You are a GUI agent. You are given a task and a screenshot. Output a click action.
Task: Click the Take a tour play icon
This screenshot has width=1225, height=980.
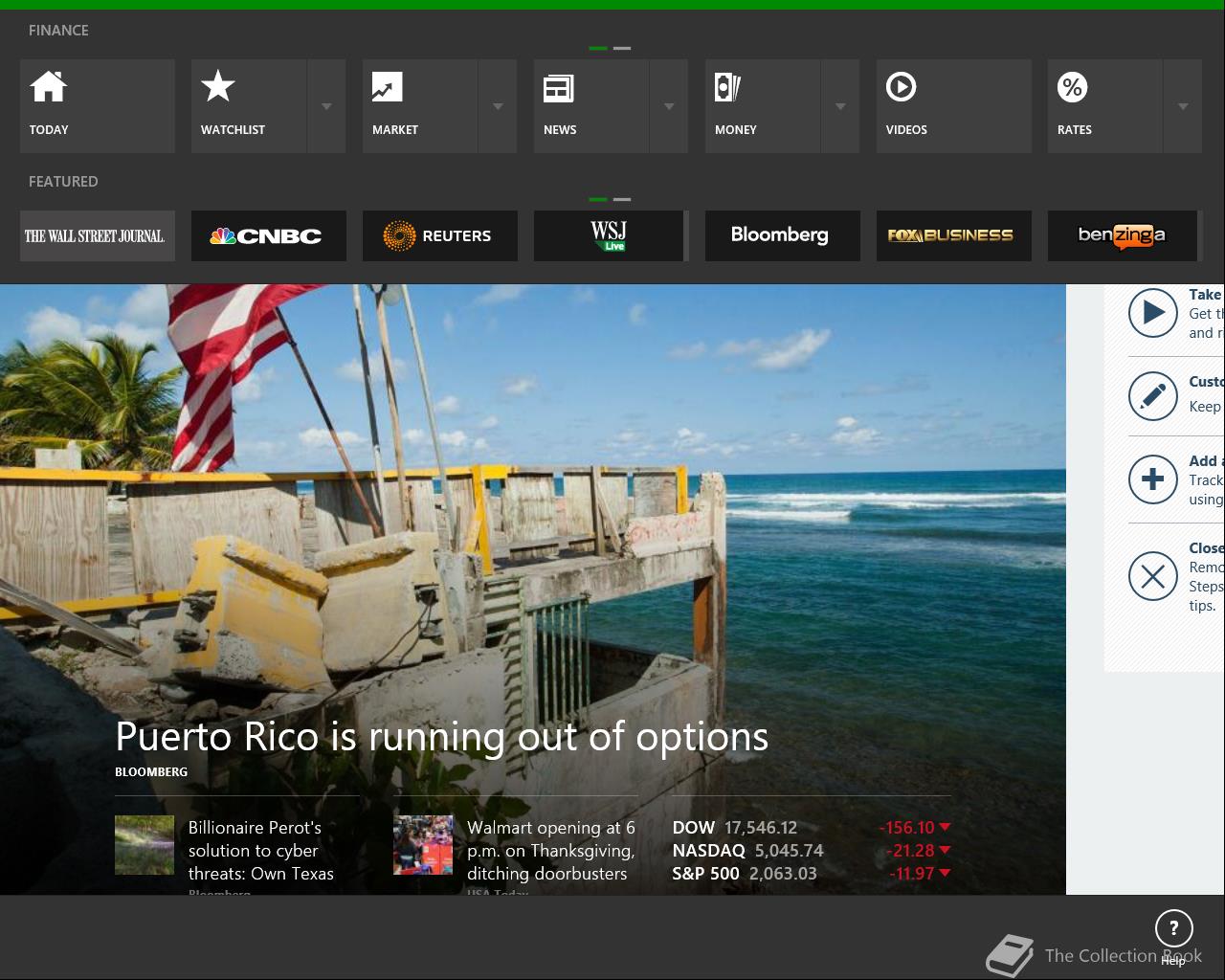[1153, 313]
